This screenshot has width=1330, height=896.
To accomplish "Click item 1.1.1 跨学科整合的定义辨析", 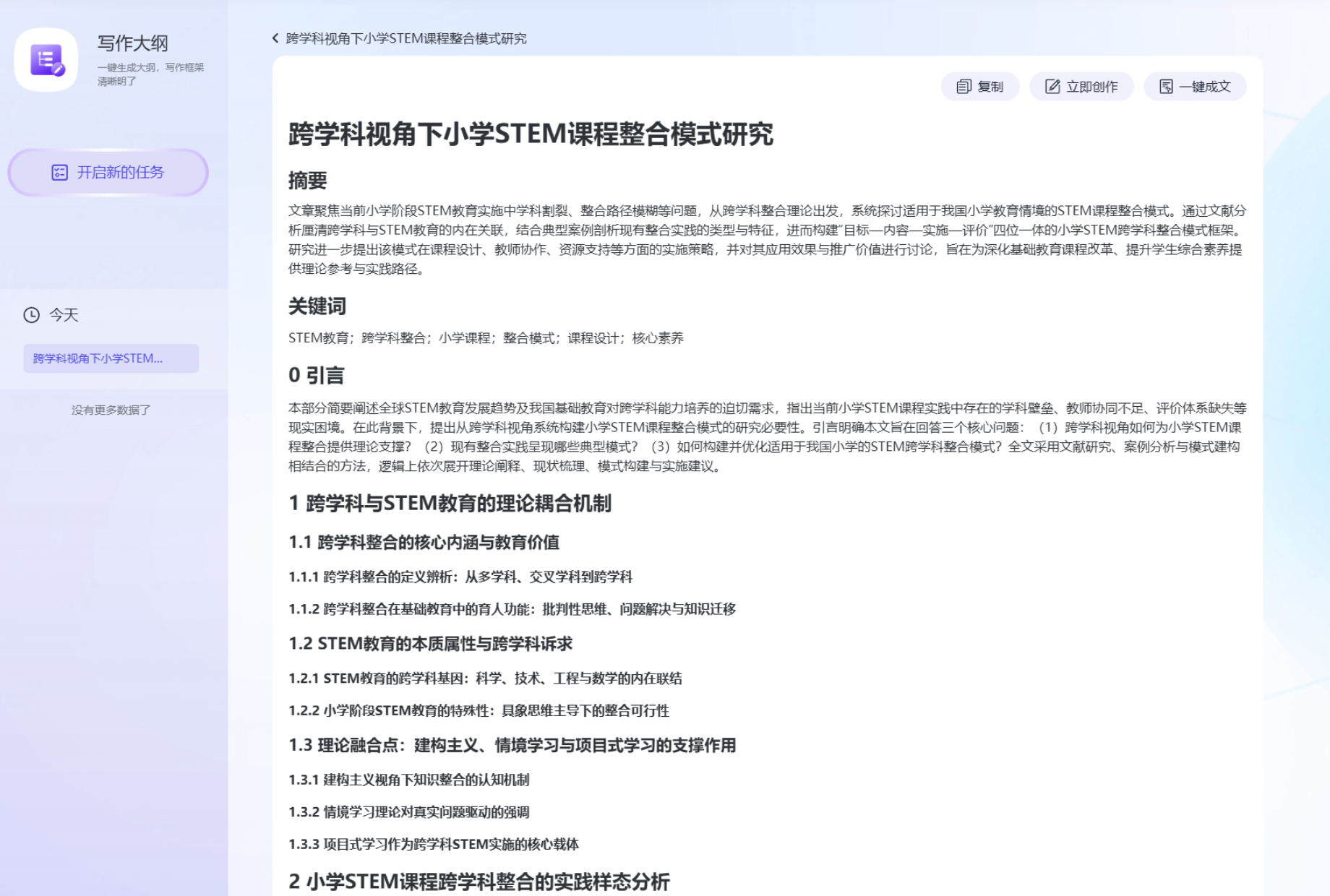I will 460,577.
